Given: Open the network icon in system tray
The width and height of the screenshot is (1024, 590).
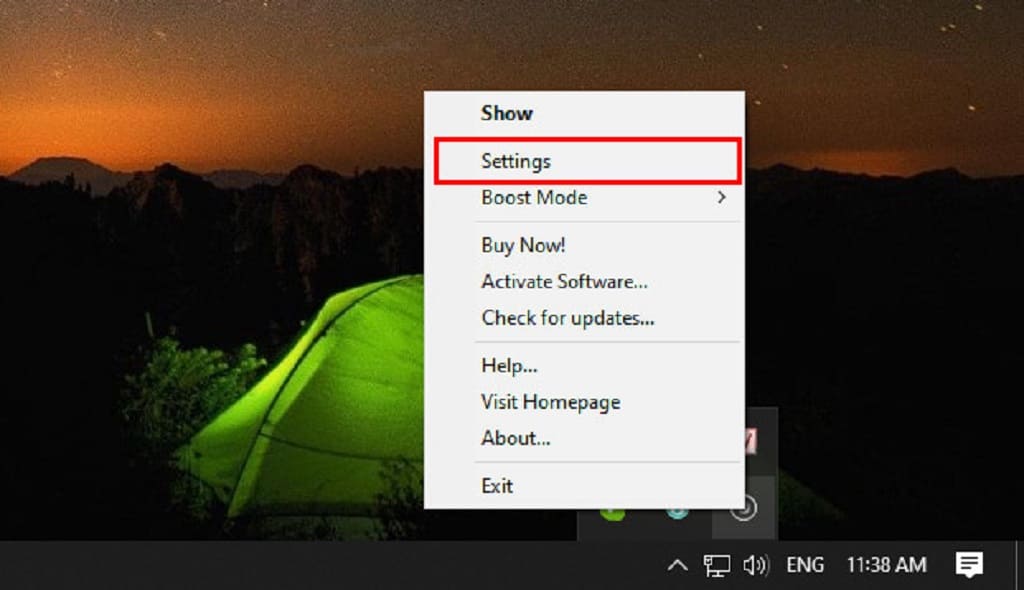Looking at the screenshot, I should pos(716,565).
